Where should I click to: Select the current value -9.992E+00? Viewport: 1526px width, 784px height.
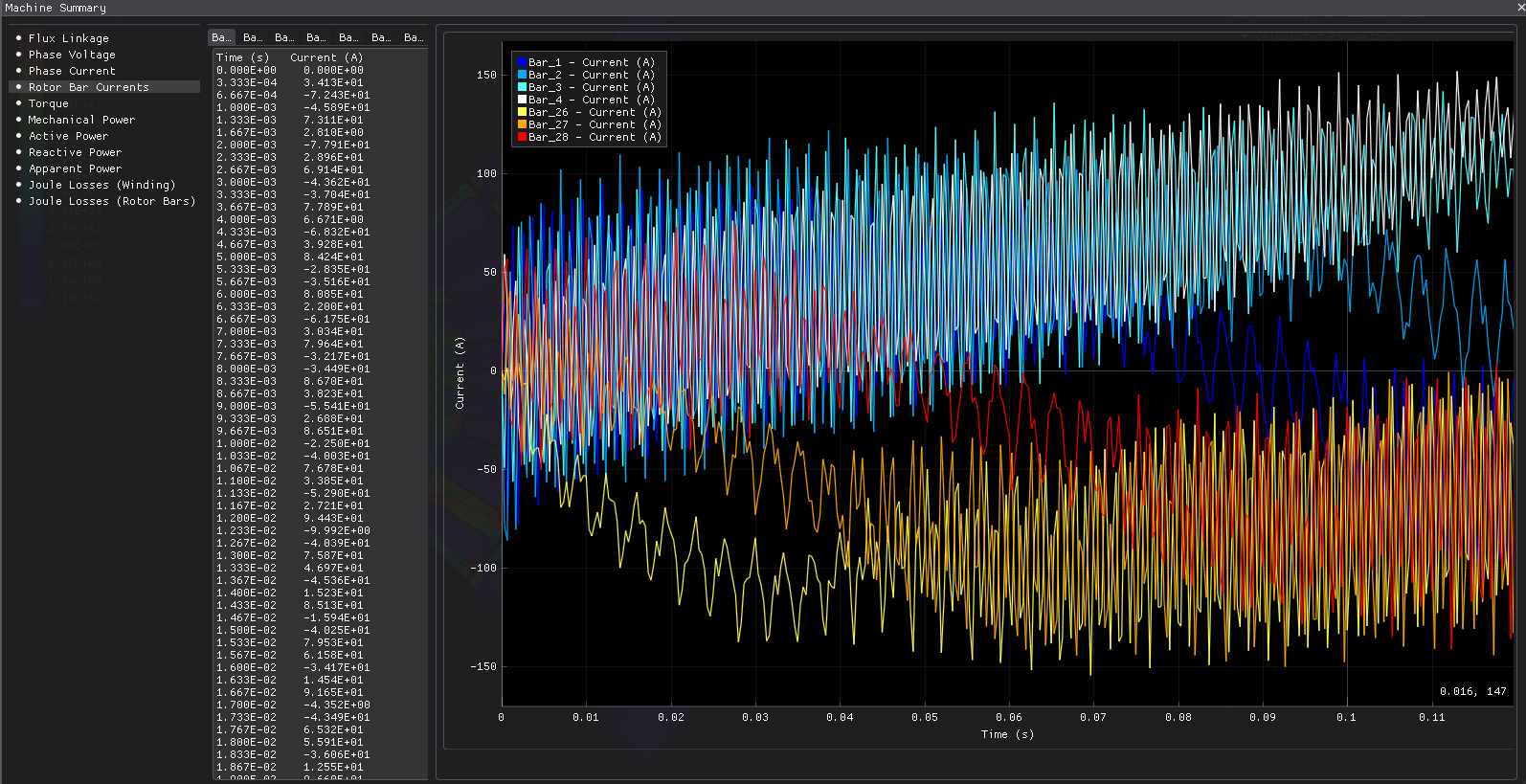[x=336, y=530]
